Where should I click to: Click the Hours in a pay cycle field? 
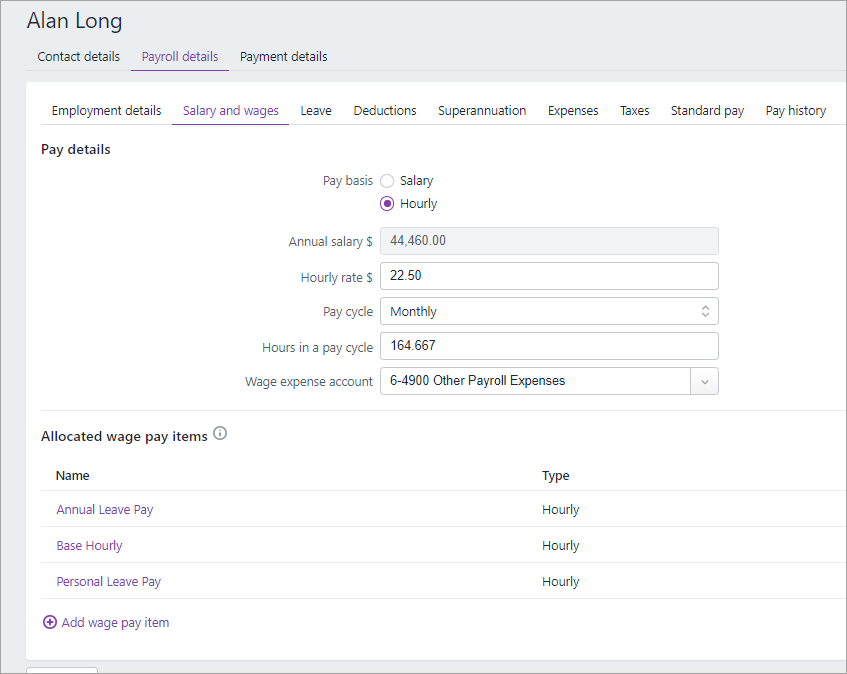coord(549,345)
